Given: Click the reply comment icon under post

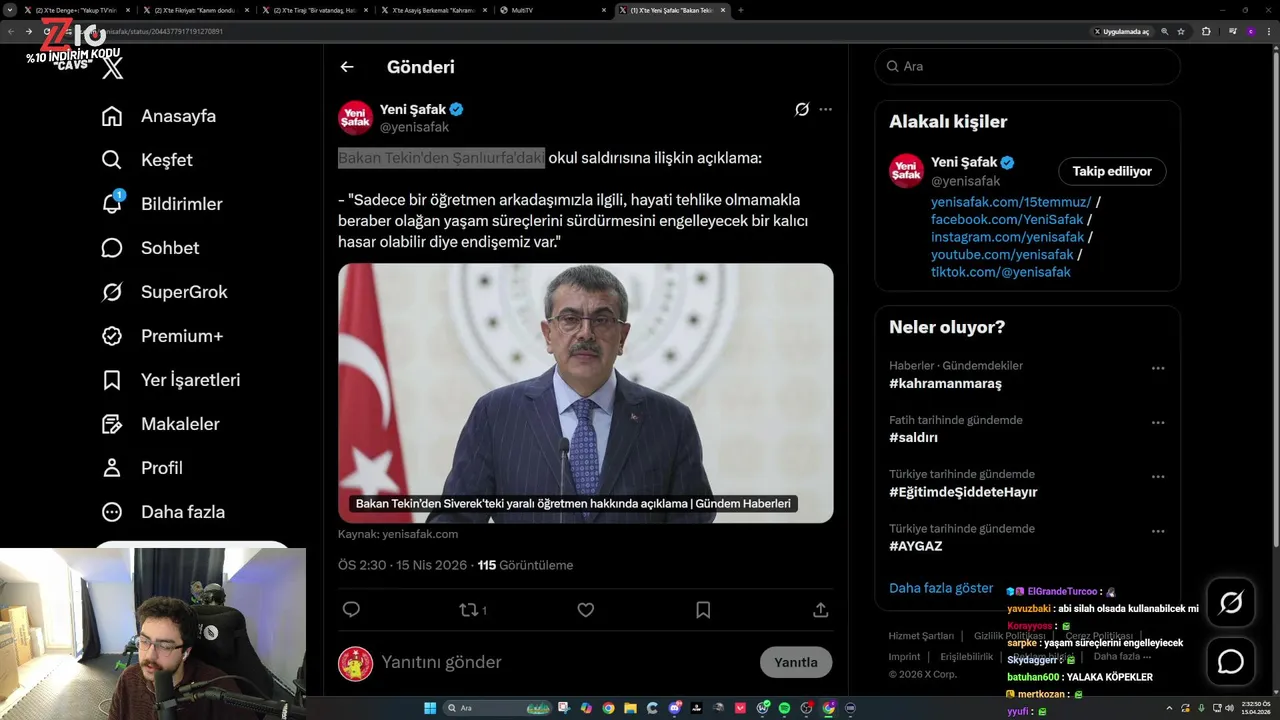Looking at the screenshot, I should click(351, 609).
